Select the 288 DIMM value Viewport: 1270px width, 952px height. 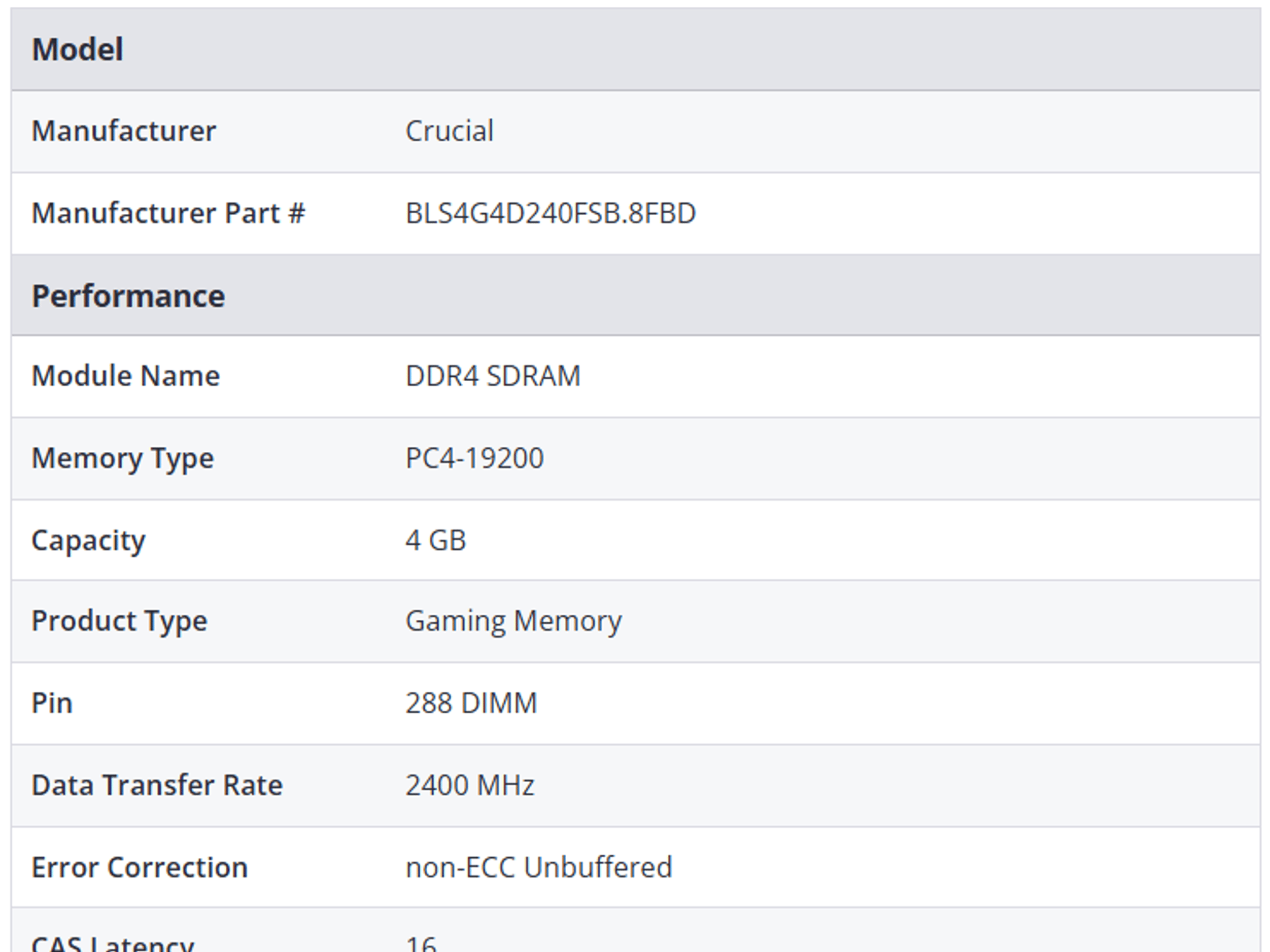click(471, 703)
